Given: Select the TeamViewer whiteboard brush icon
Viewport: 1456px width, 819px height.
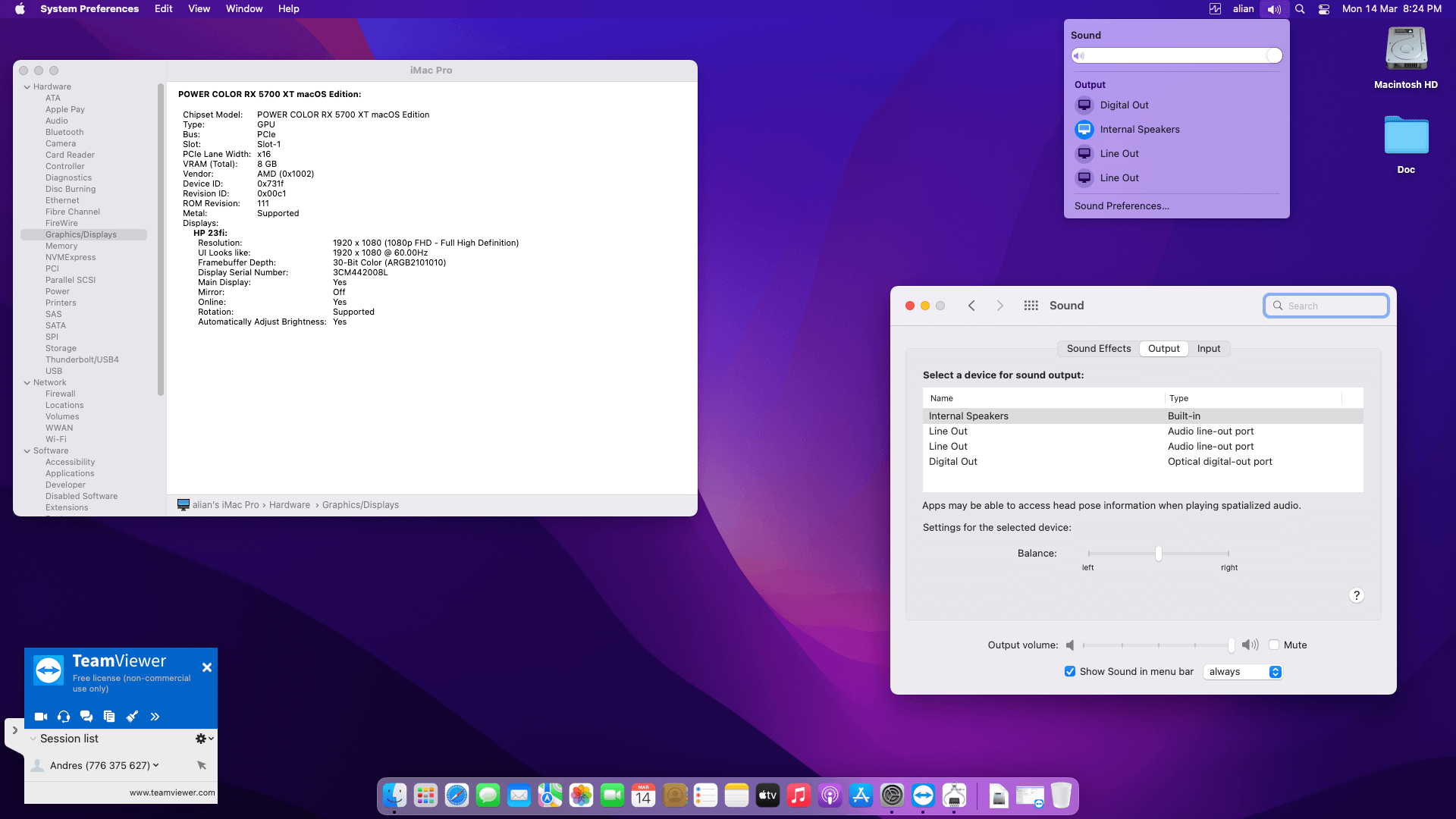Looking at the screenshot, I should click(x=132, y=717).
